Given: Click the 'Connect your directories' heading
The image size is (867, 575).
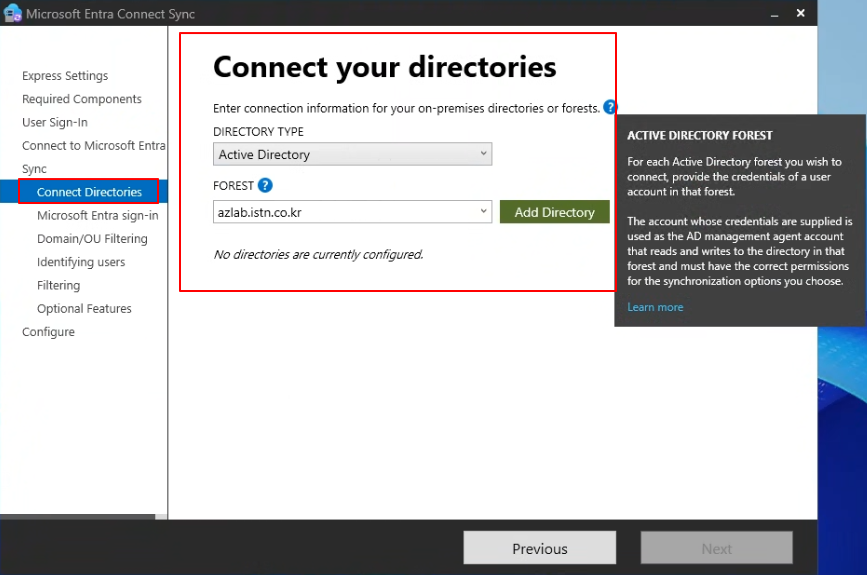Looking at the screenshot, I should click(x=385, y=67).
